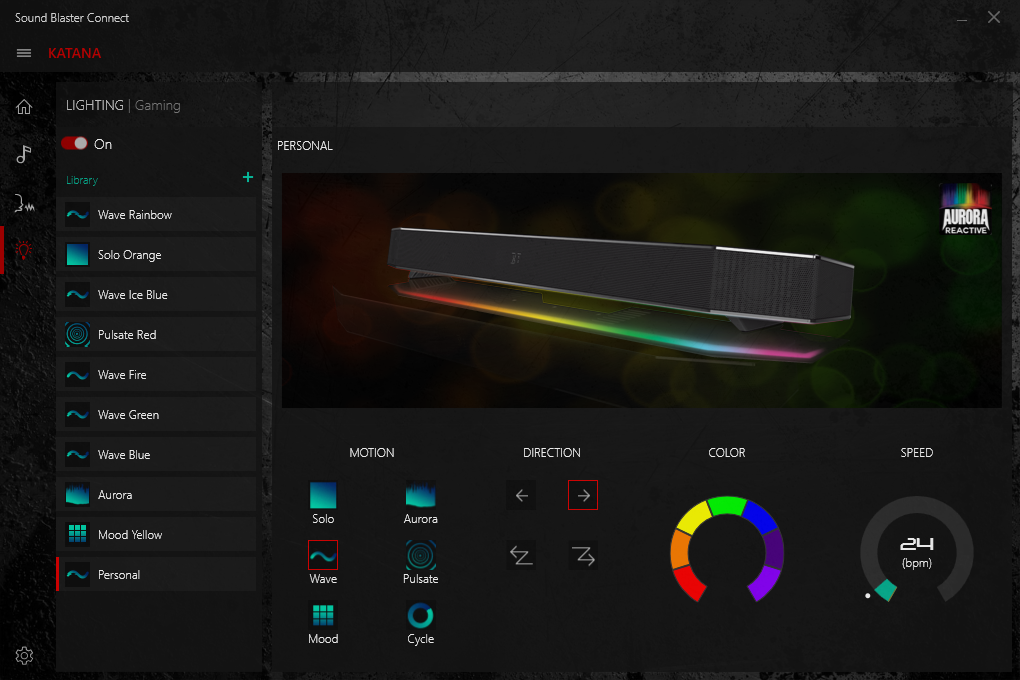Go to the Home sidebar icon

pyautogui.click(x=24, y=107)
